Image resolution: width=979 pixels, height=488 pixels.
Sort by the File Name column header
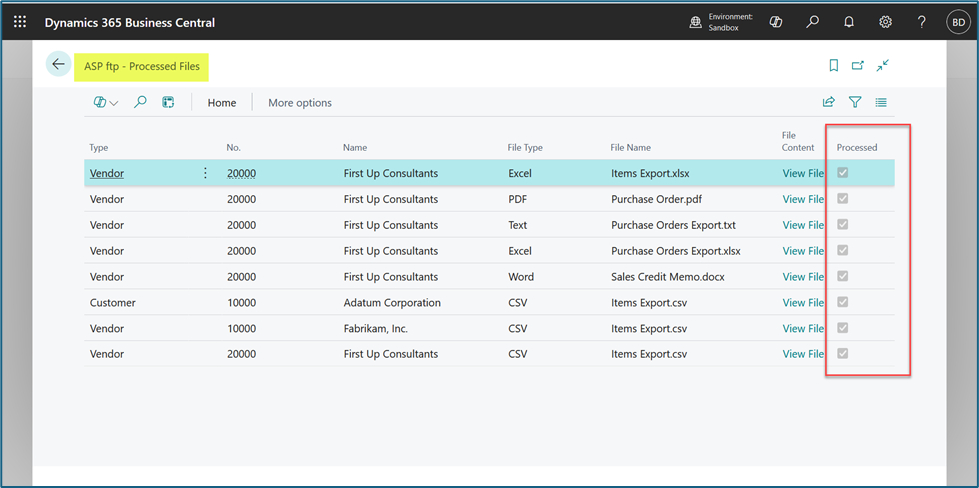(x=631, y=148)
